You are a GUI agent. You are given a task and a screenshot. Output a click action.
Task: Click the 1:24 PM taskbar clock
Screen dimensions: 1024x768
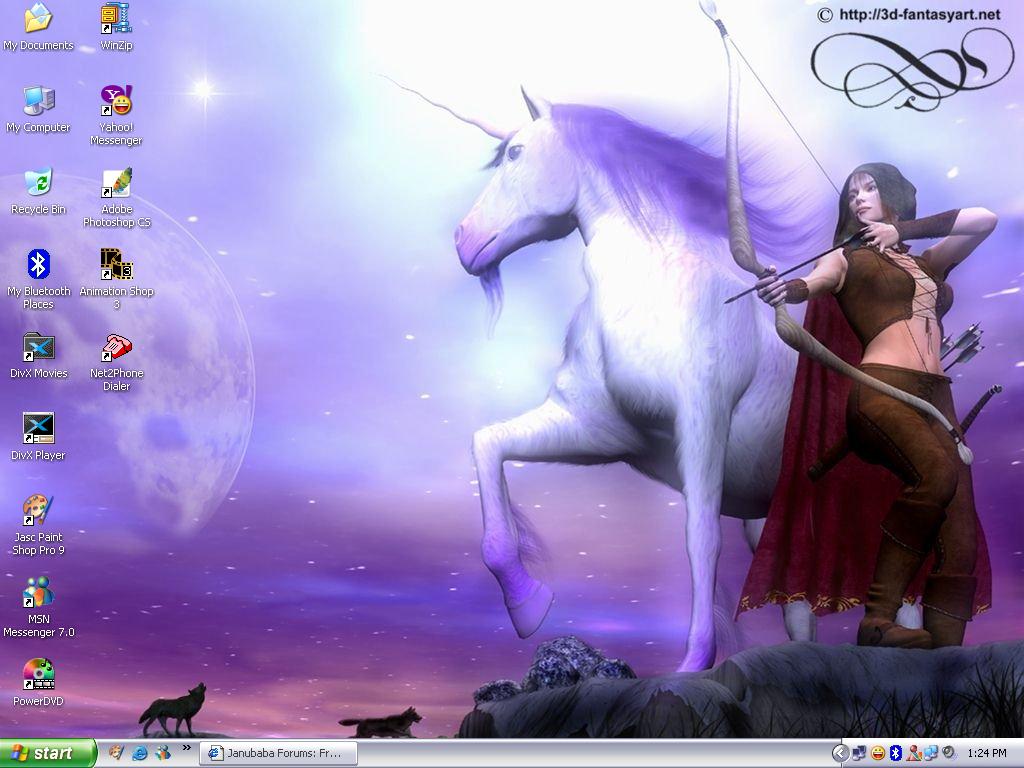[987, 754]
